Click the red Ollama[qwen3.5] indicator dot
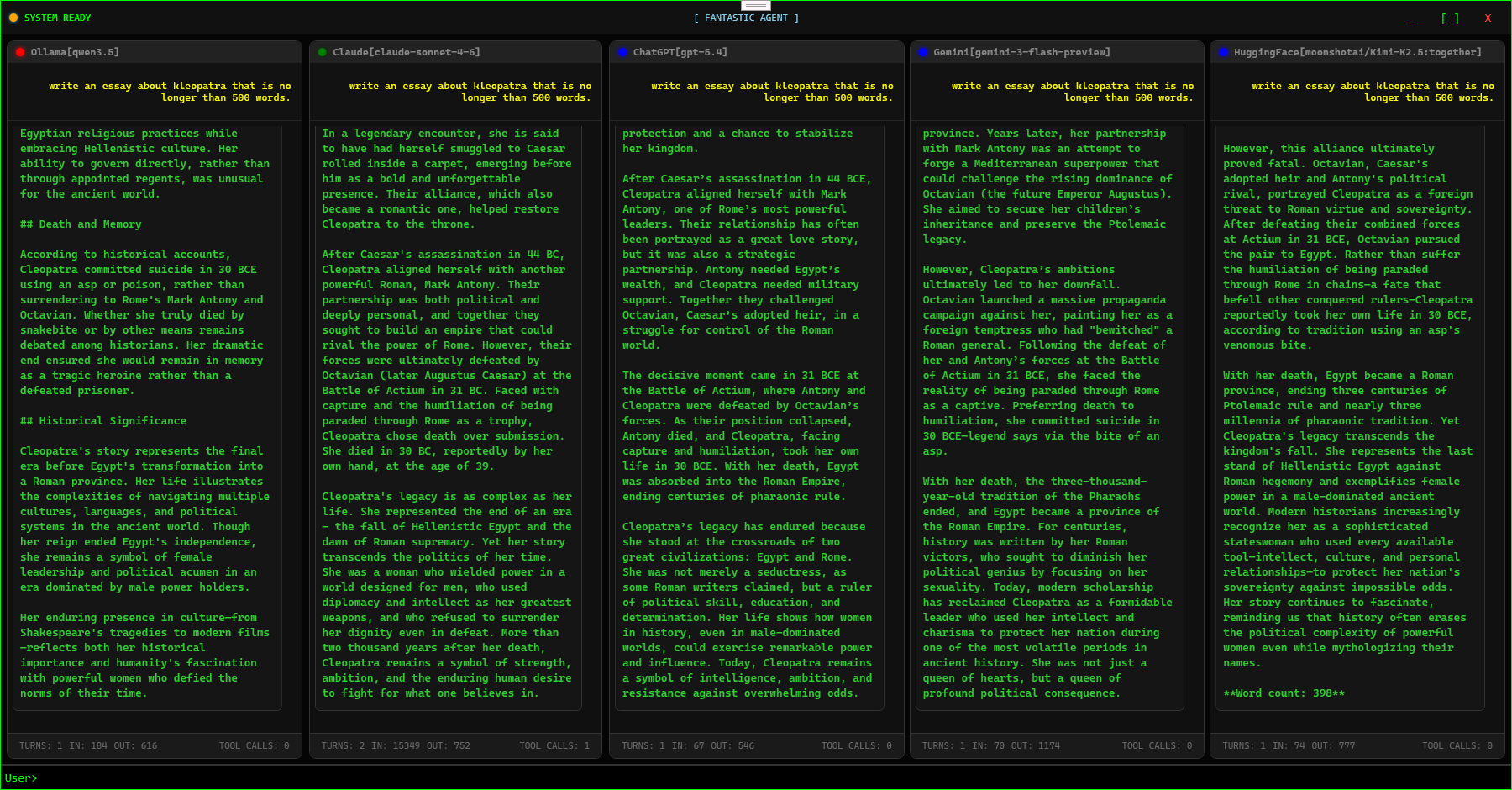 [x=20, y=52]
